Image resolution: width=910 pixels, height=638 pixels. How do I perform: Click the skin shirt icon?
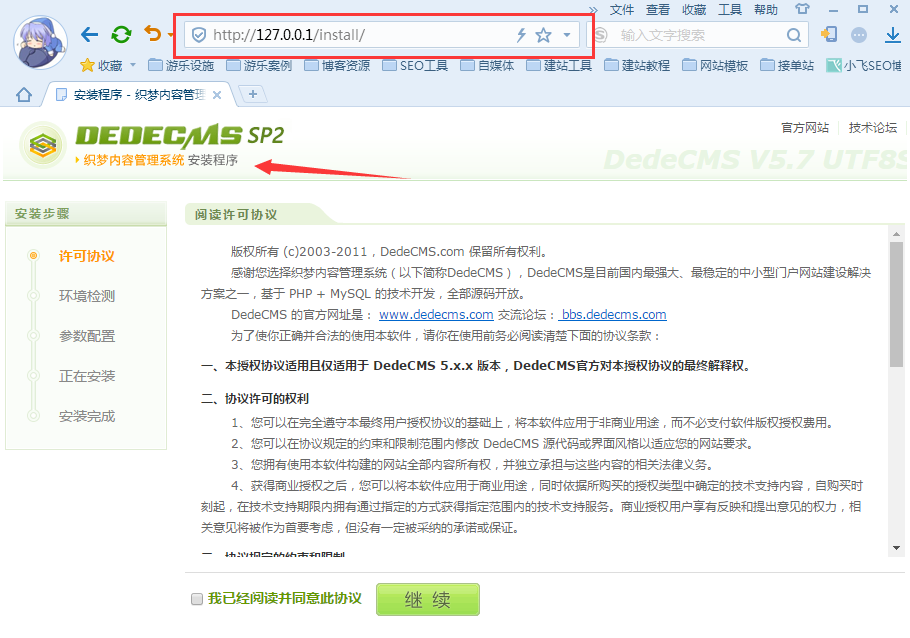pyautogui.click(x=802, y=9)
